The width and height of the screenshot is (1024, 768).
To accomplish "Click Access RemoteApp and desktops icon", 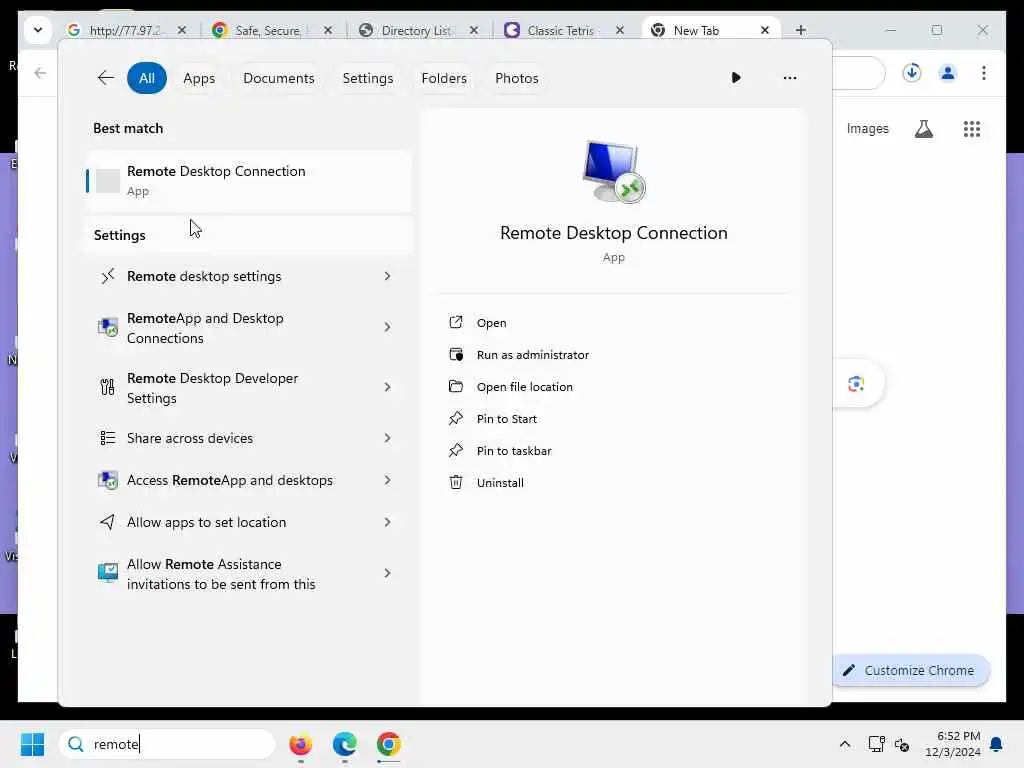I will (x=108, y=480).
